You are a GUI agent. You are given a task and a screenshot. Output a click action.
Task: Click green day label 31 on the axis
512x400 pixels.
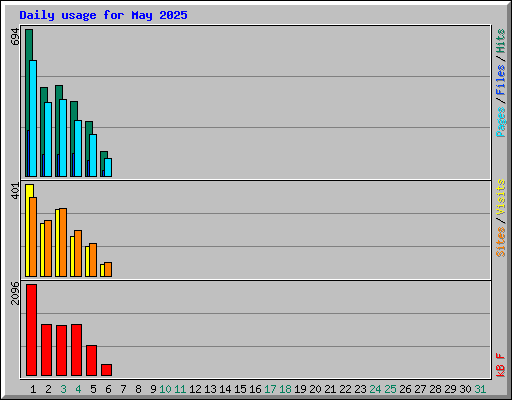pyautogui.click(x=480, y=389)
